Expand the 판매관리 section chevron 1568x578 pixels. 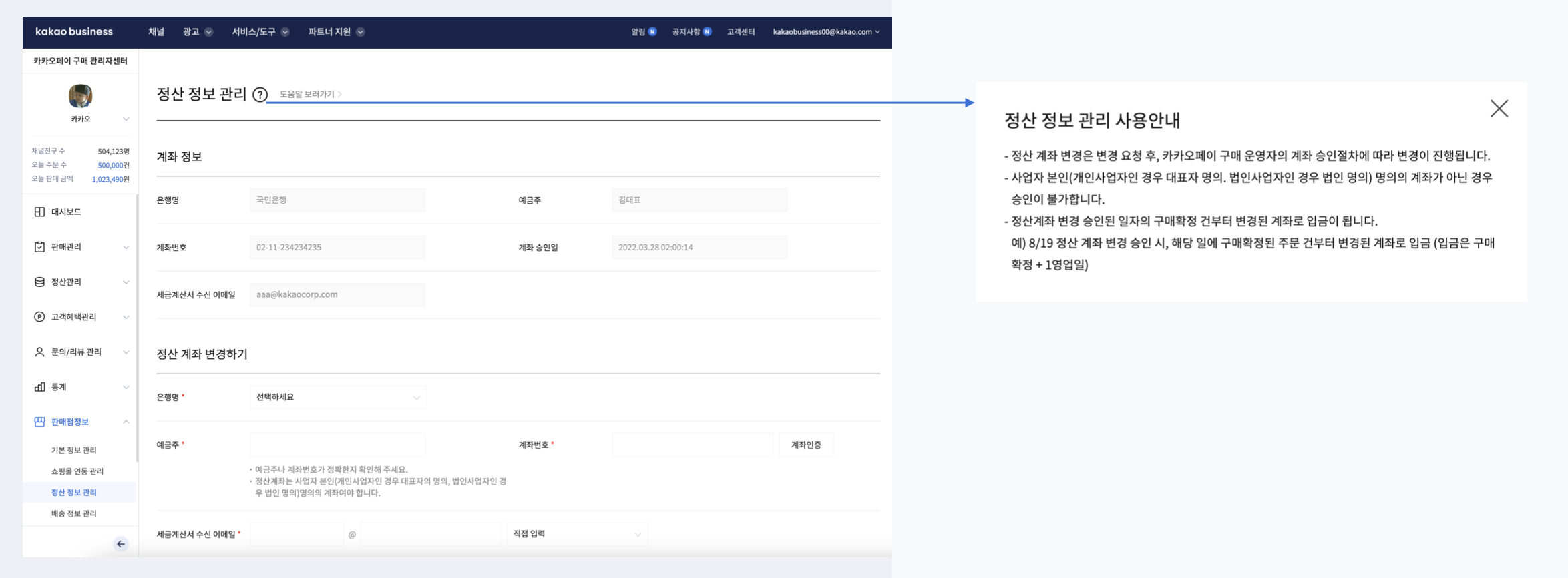point(126,247)
